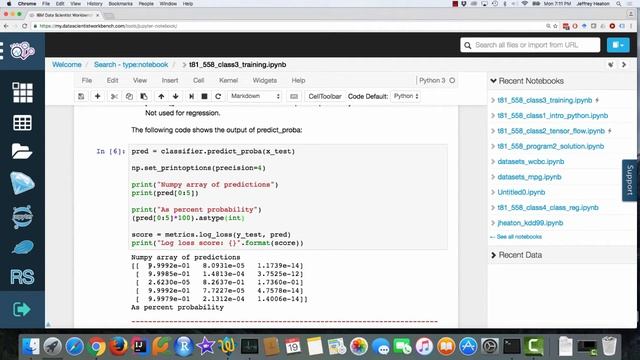Open the notebook Widgets menu
Image resolution: width=640 pixels, height=360 pixels.
(x=264, y=80)
